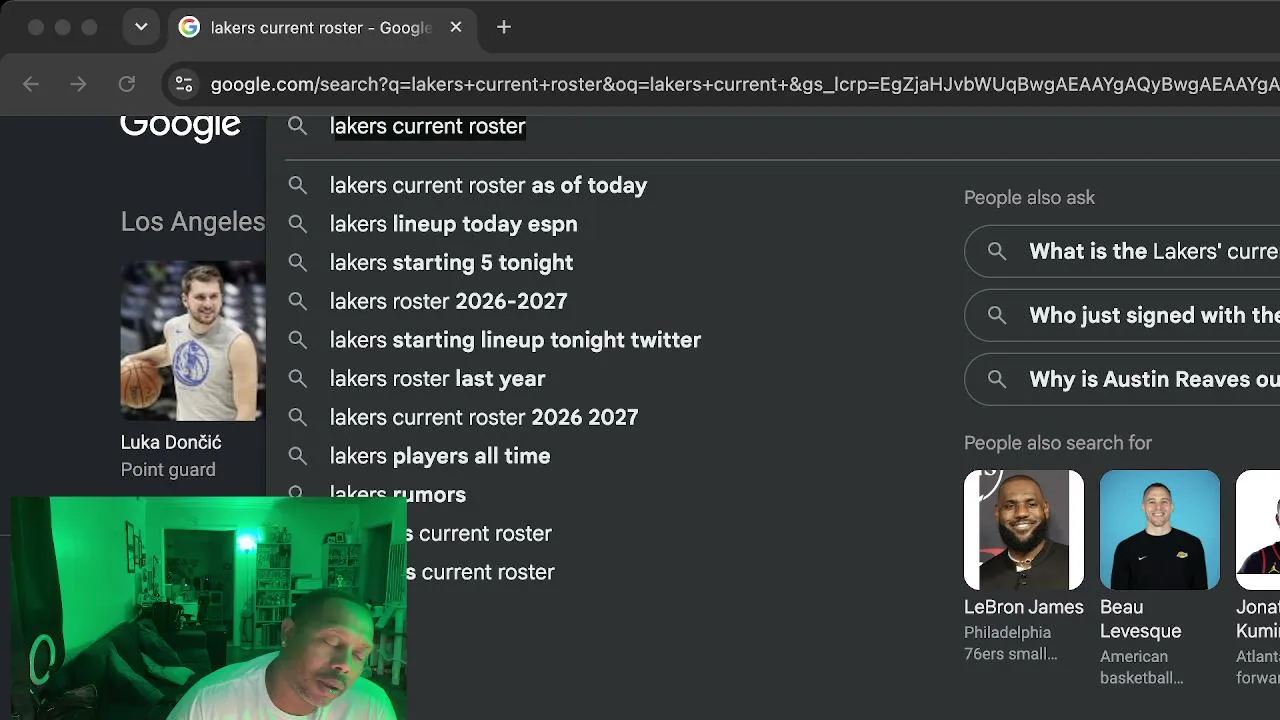The width and height of the screenshot is (1280, 720).
Task: Choose 'lakers current roster 2026 2027' suggestion
Action: point(484,417)
